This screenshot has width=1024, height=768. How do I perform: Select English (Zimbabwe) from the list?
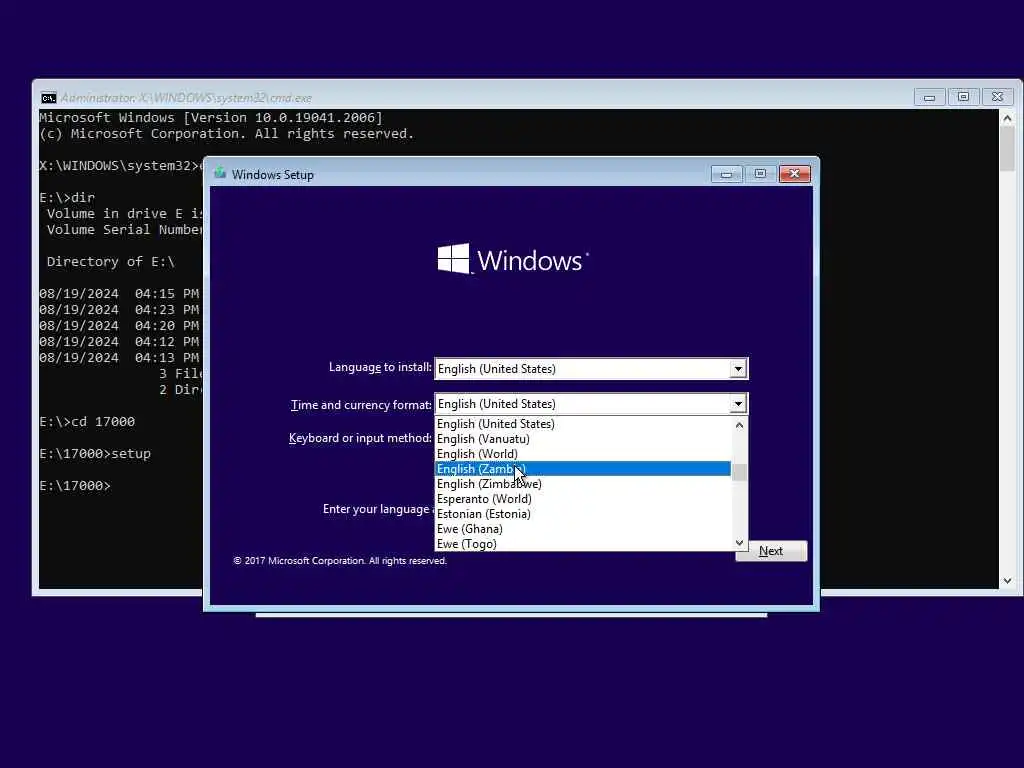coord(583,484)
